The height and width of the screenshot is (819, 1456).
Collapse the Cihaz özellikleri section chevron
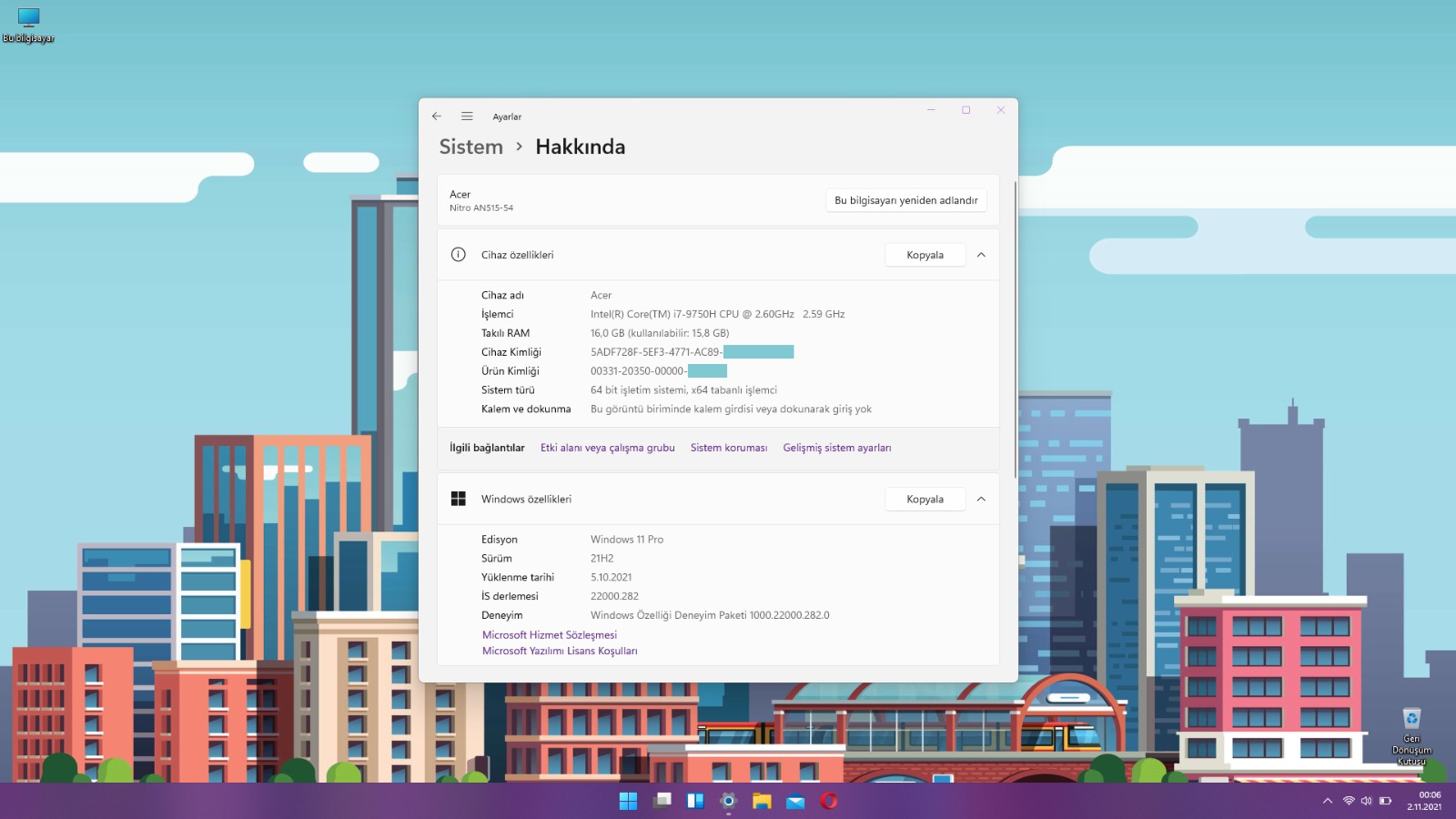[x=981, y=255]
